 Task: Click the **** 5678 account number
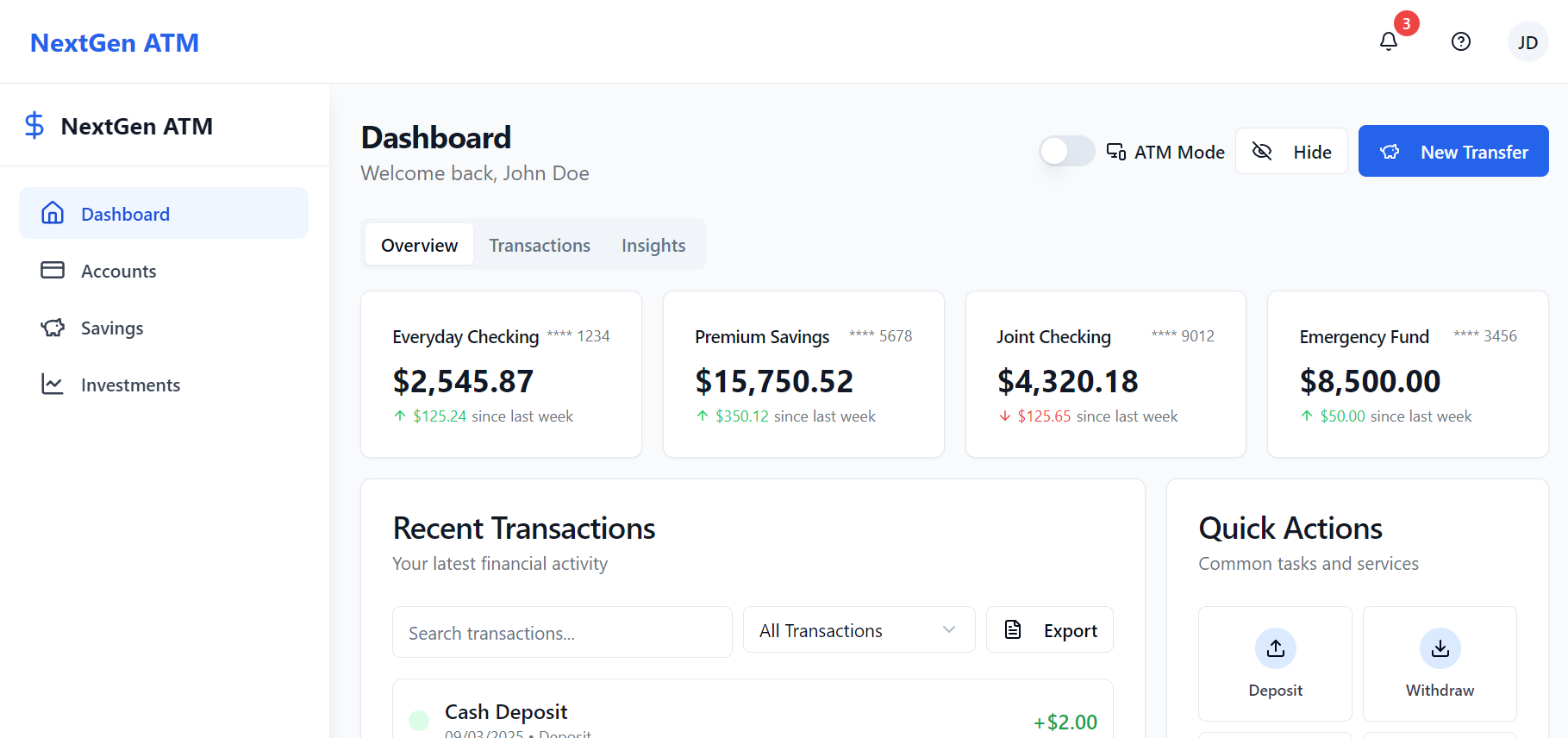coord(880,335)
